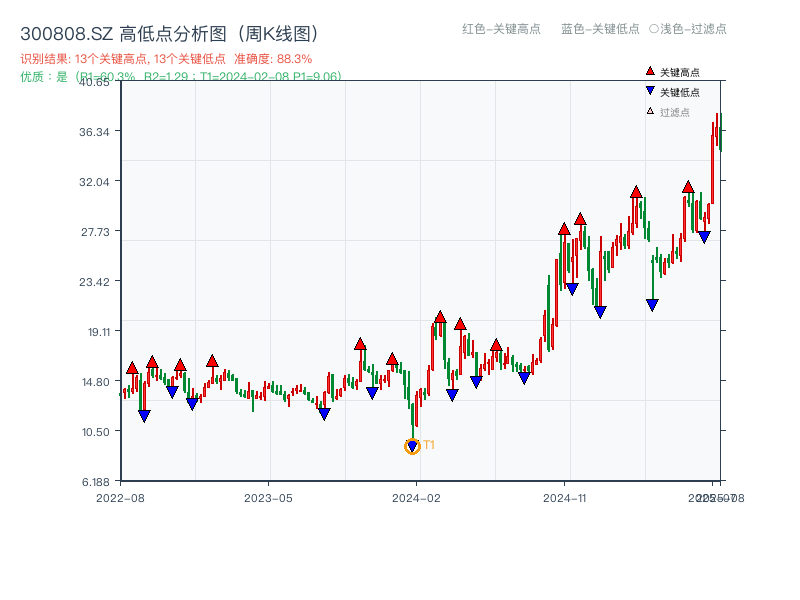
Task: Click the 2024-11 x-axis label
Action: coord(564,498)
